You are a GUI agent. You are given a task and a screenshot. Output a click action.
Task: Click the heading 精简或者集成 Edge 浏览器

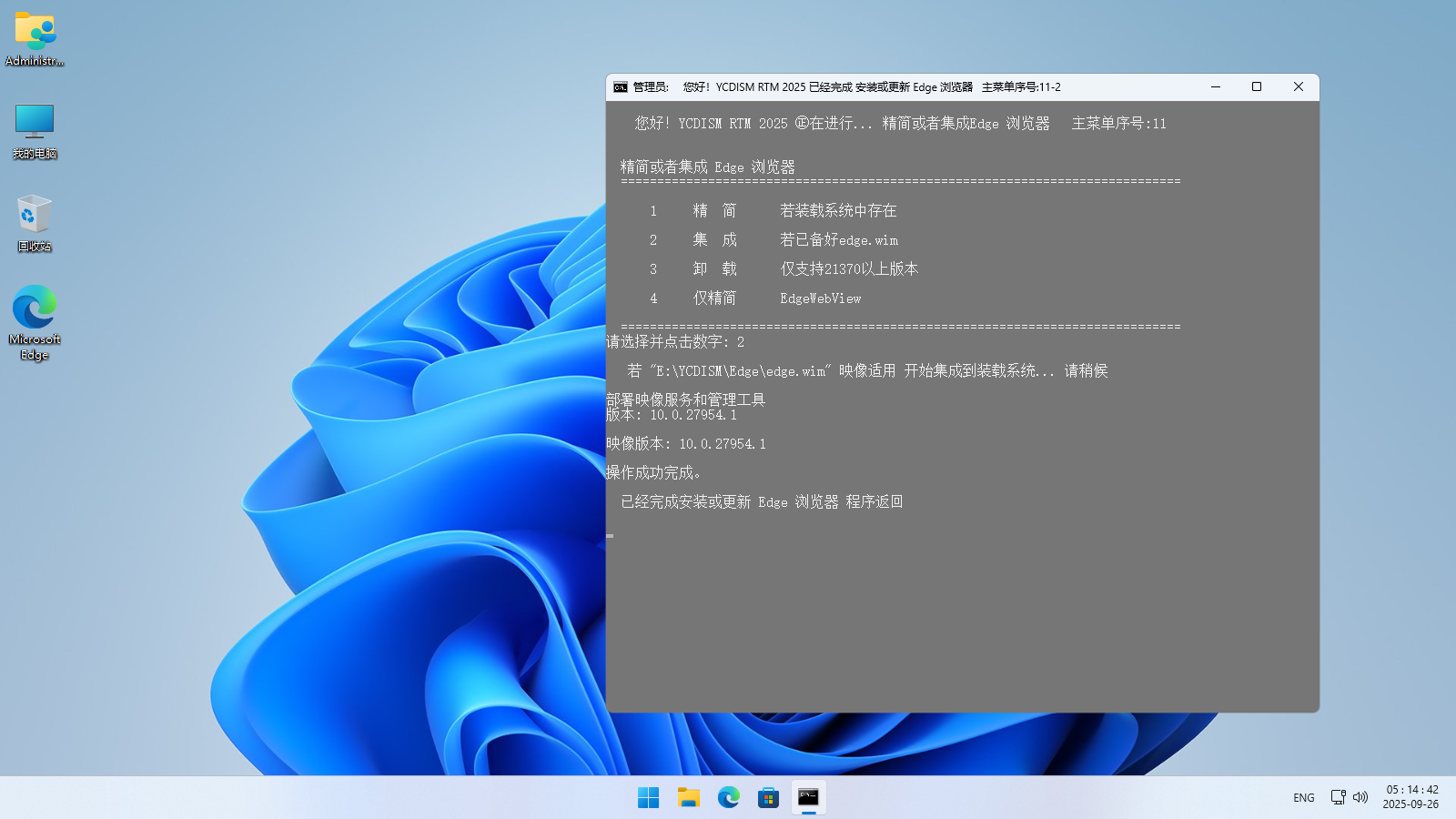pos(708,167)
